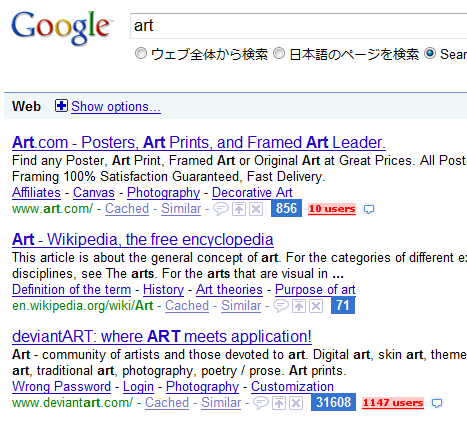Open Cached link for www.deviantart.com
This screenshot has height=423, width=467.
(x=167, y=403)
